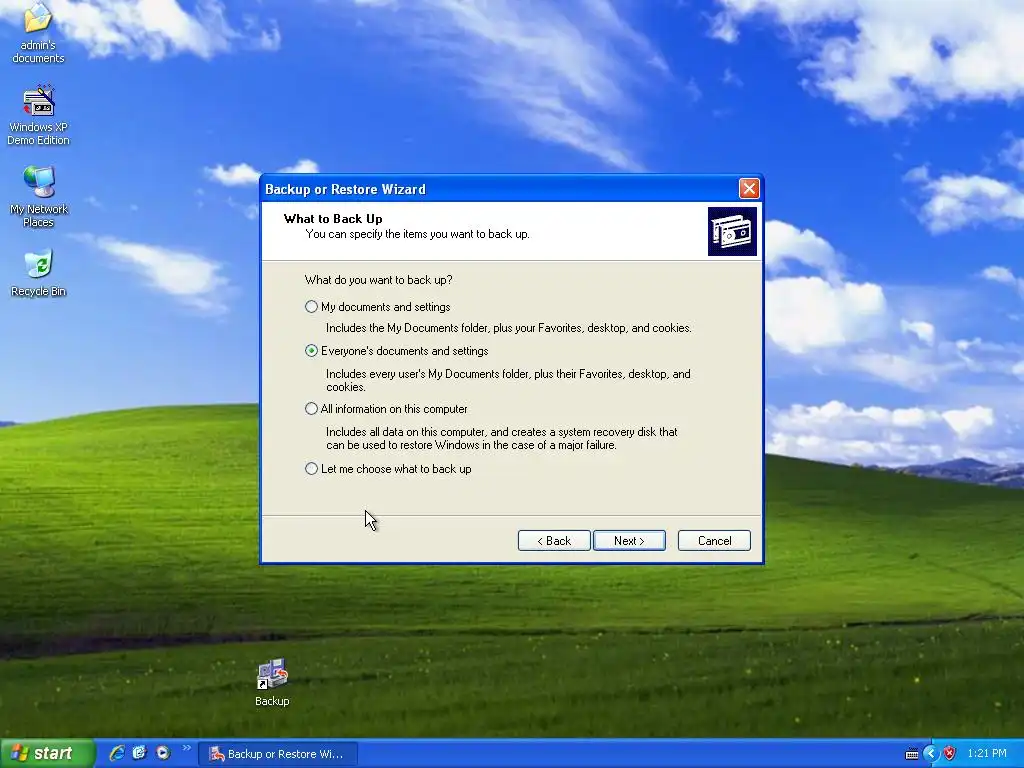Click 'What do you want to back up?' text
Image resolution: width=1024 pixels, height=768 pixels.
coord(378,280)
